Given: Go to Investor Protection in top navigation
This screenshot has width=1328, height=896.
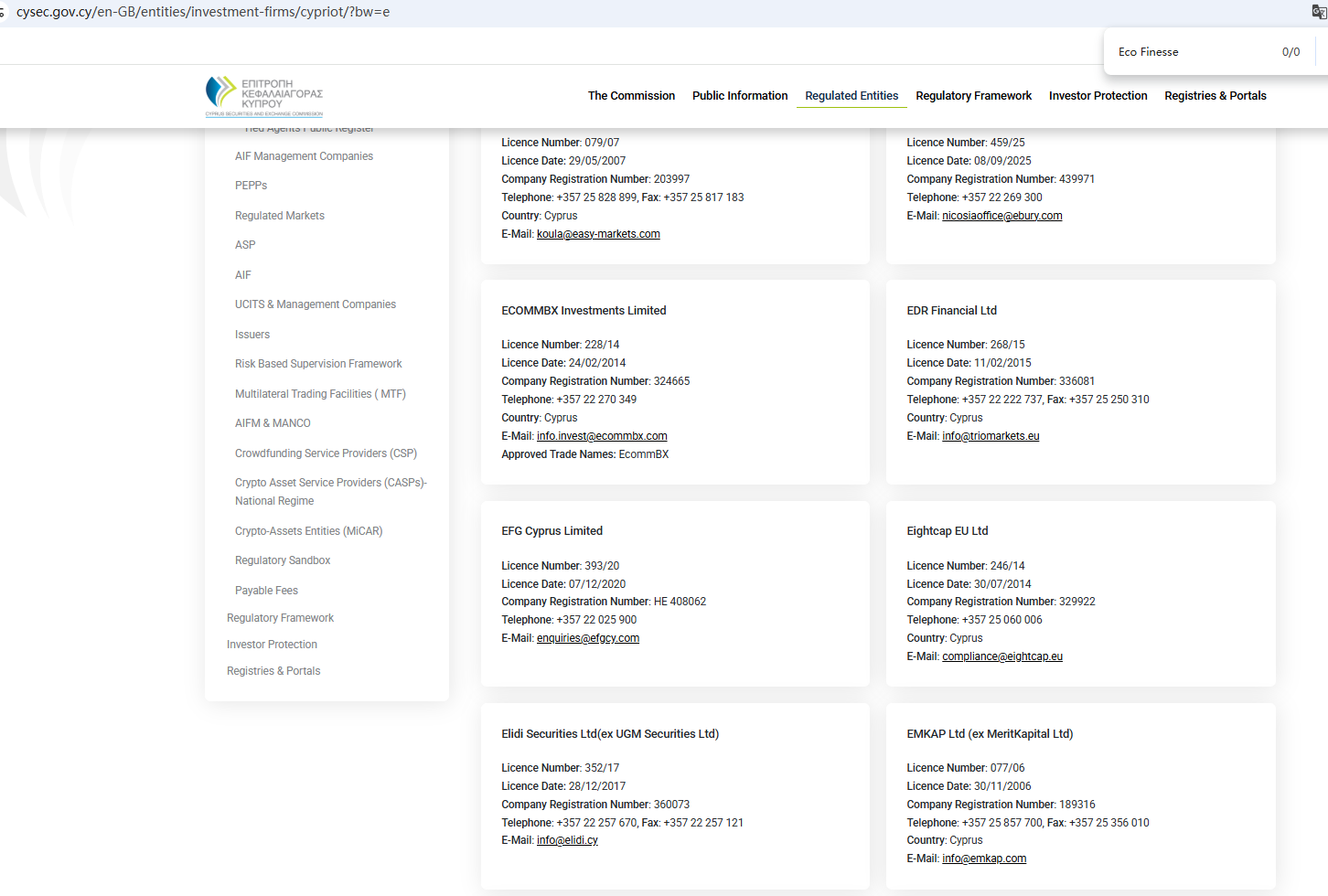Looking at the screenshot, I should coord(1098,96).
